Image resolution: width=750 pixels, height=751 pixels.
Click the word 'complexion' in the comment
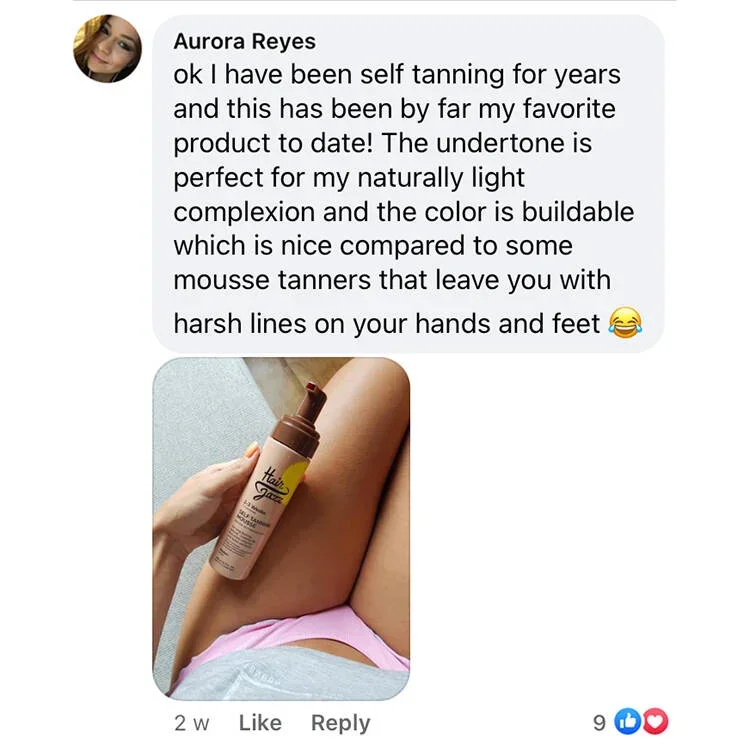point(243,213)
